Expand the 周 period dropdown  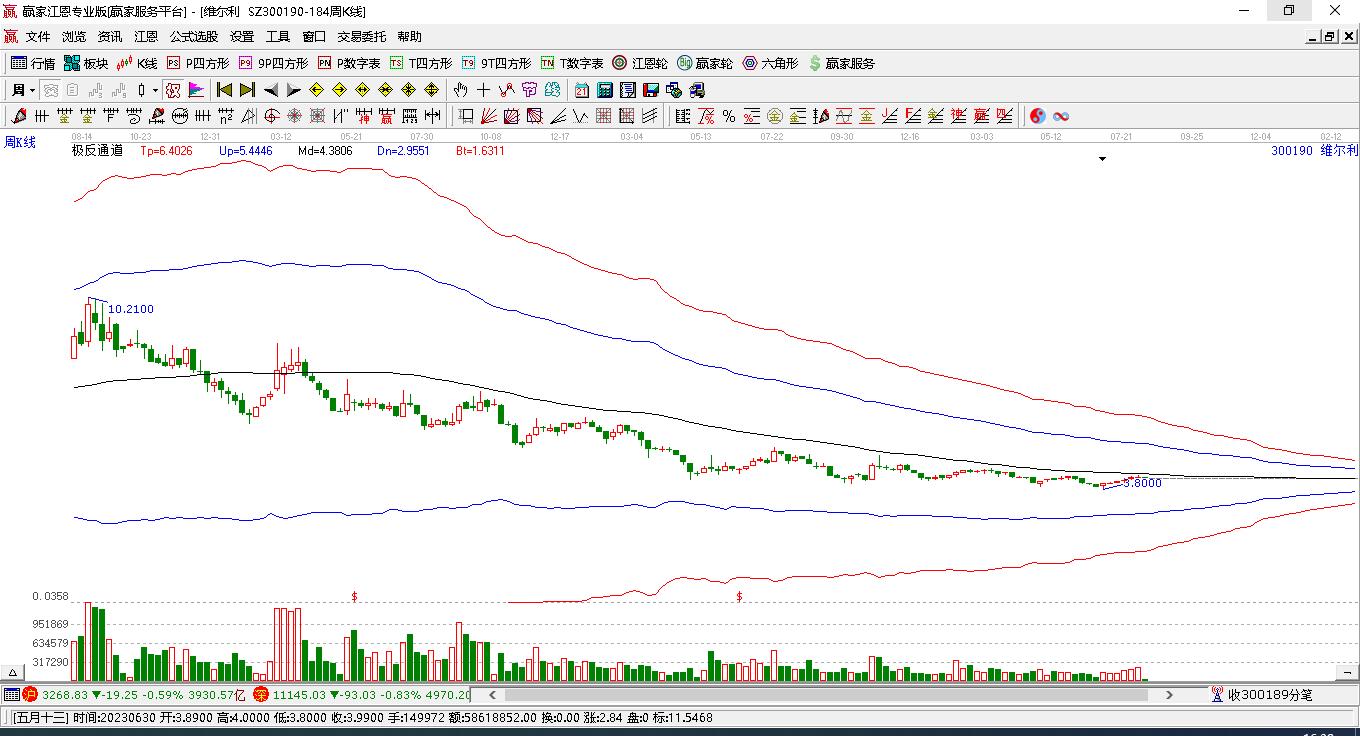(x=32, y=90)
